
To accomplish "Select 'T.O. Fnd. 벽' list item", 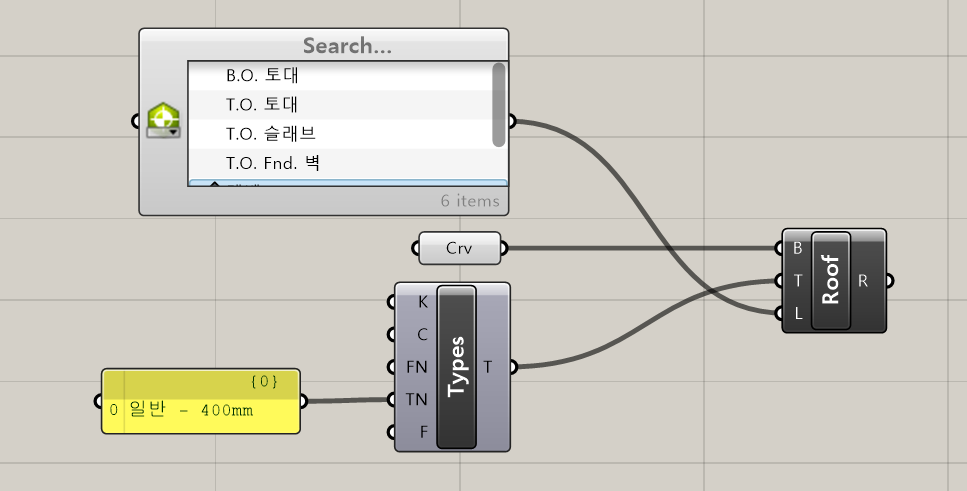I will [272, 162].
